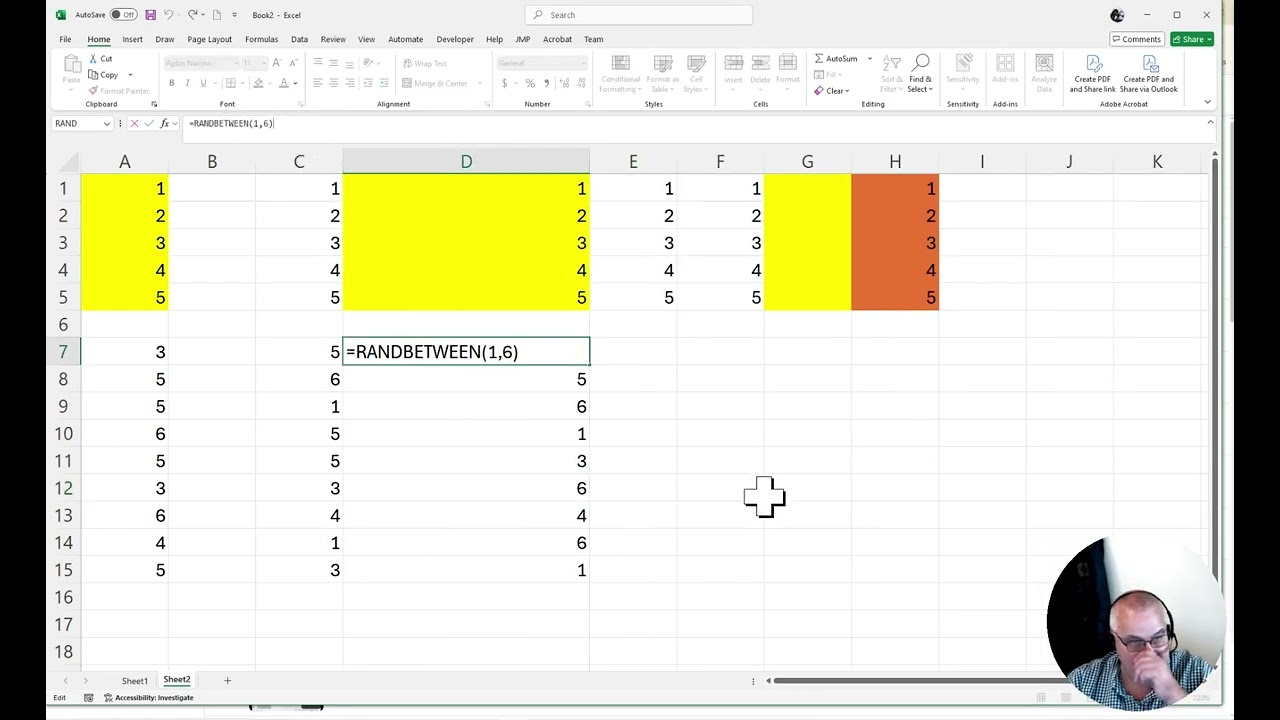This screenshot has width=1280, height=720.
Task: Open the Clear eraser menu
Action: pyautogui.click(x=832, y=91)
